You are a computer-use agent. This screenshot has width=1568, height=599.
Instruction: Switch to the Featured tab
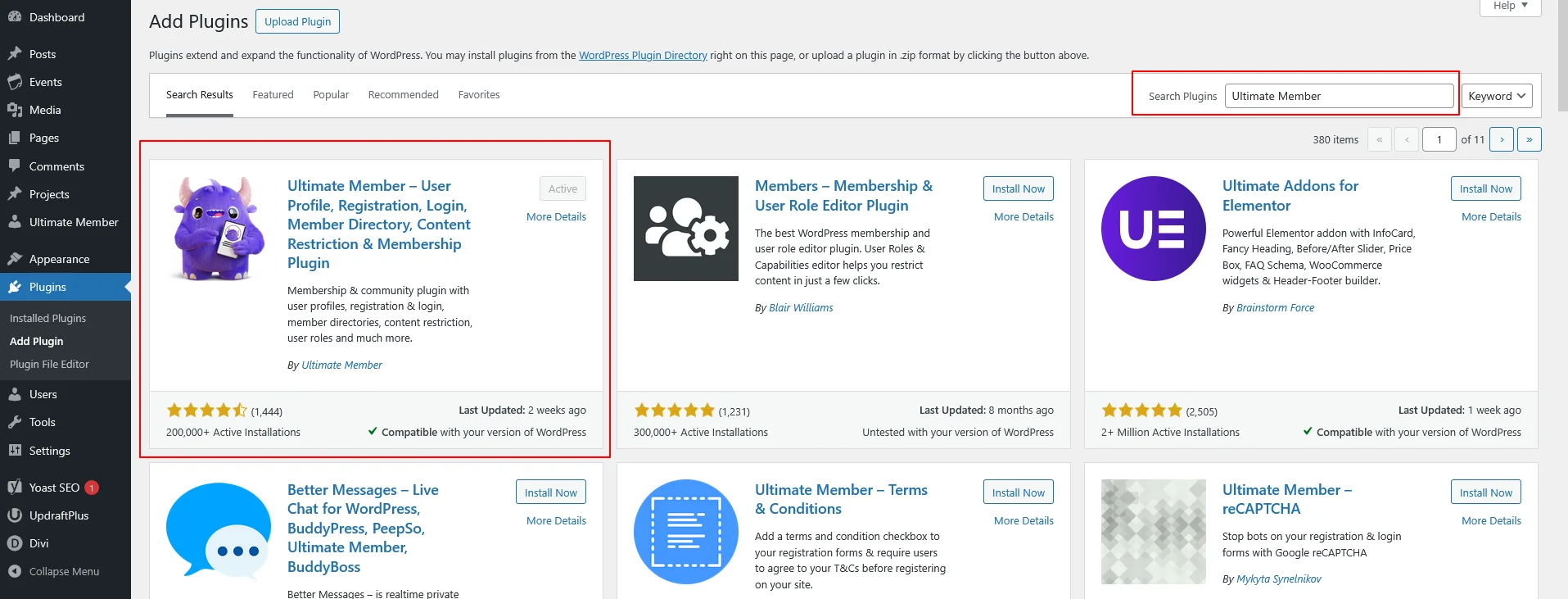coord(273,95)
